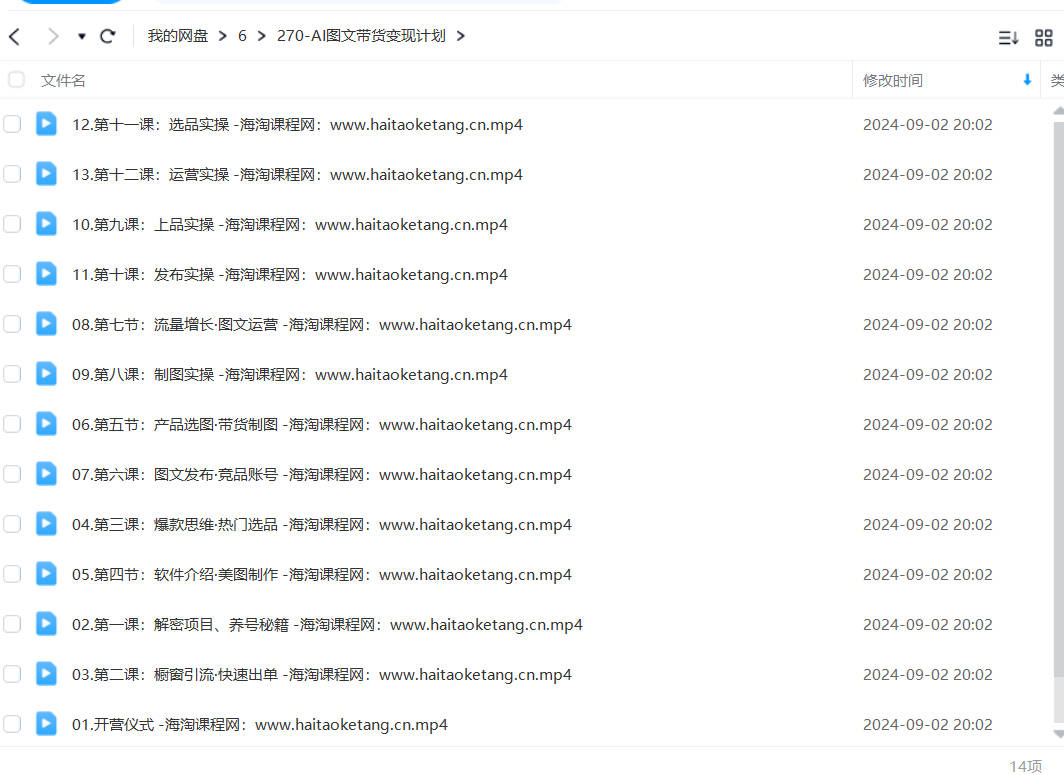Click the scrollbar up arrow

(x=1059, y=111)
